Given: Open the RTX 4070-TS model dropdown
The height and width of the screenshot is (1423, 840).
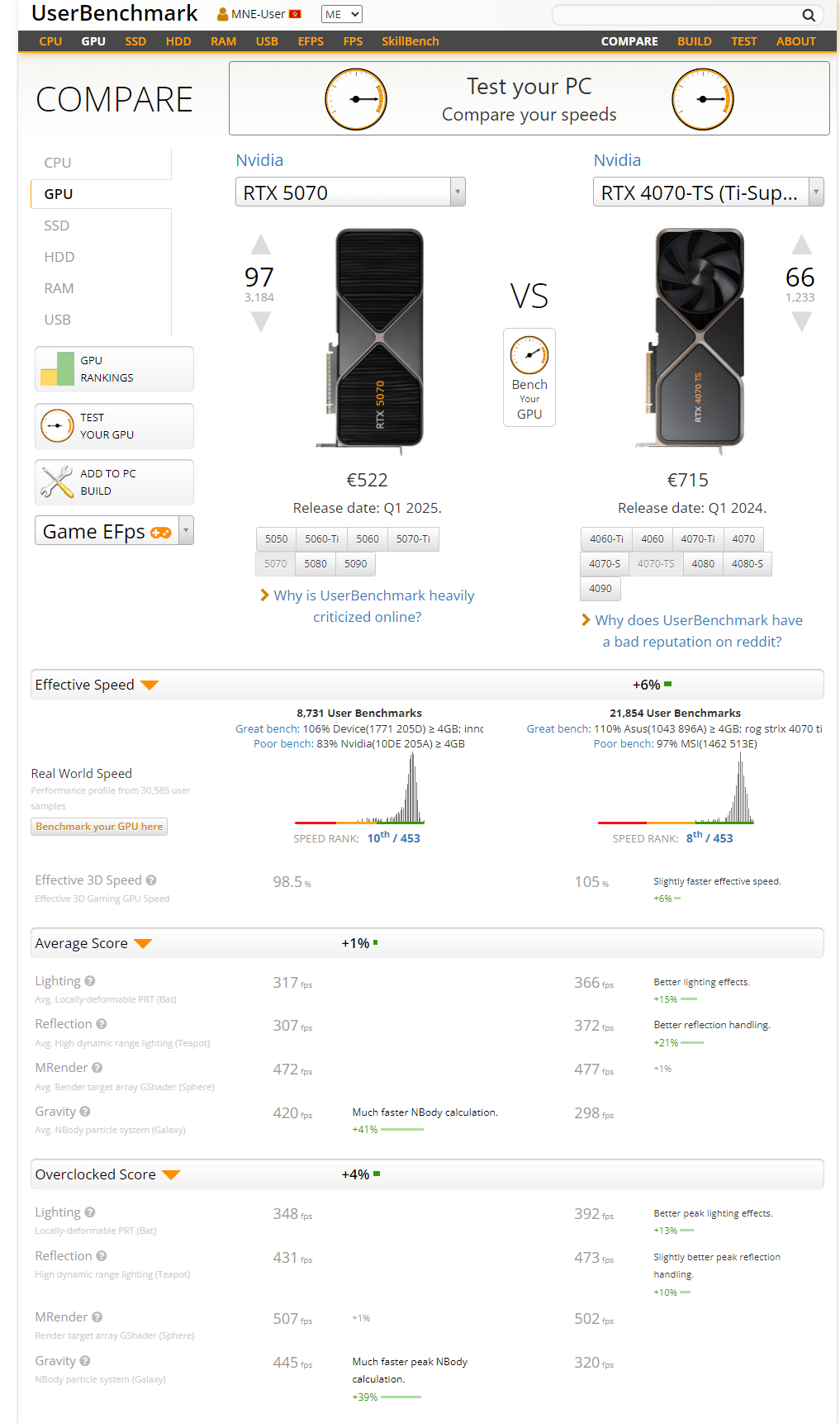Looking at the screenshot, I should pyautogui.click(x=708, y=192).
